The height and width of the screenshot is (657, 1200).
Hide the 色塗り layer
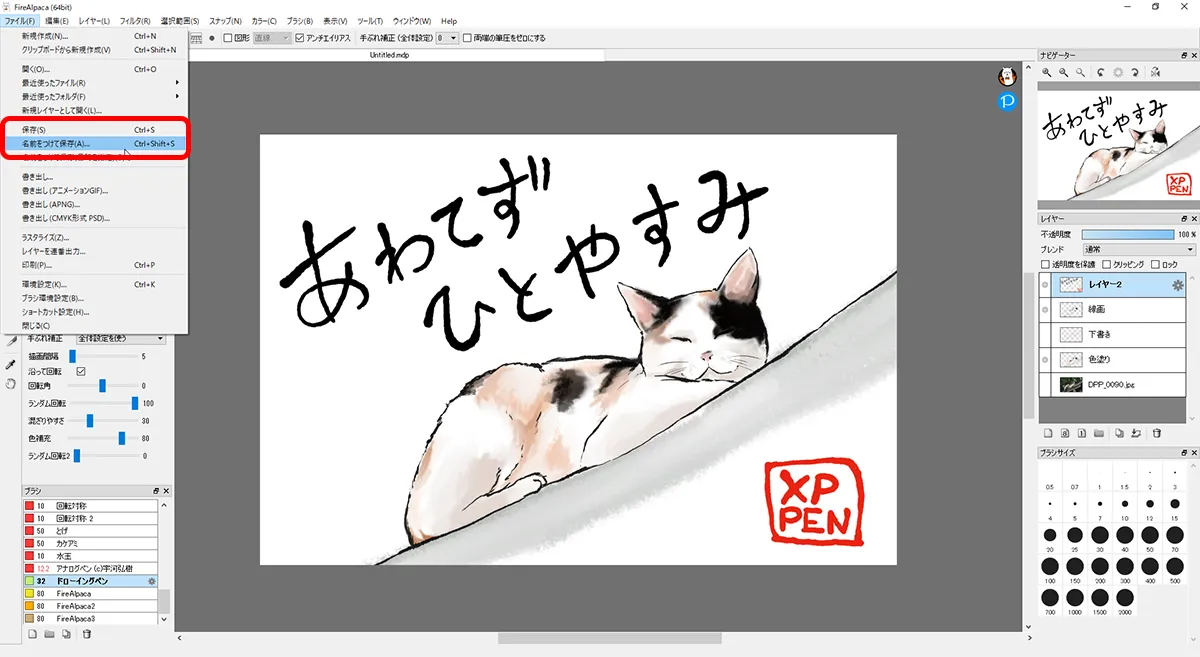(x=1046, y=359)
